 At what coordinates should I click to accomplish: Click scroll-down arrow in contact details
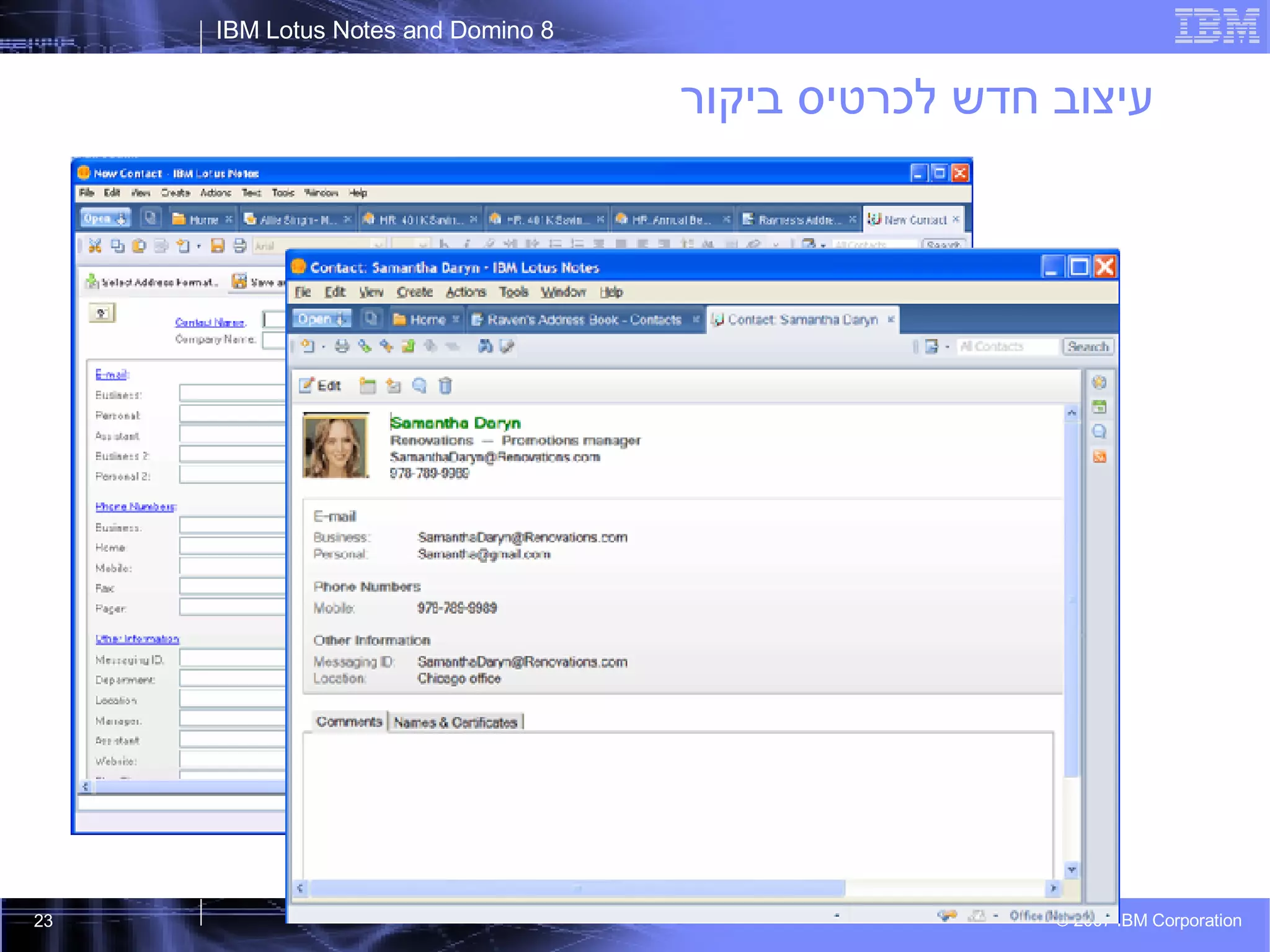pyautogui.click(x=1072, y=870)
